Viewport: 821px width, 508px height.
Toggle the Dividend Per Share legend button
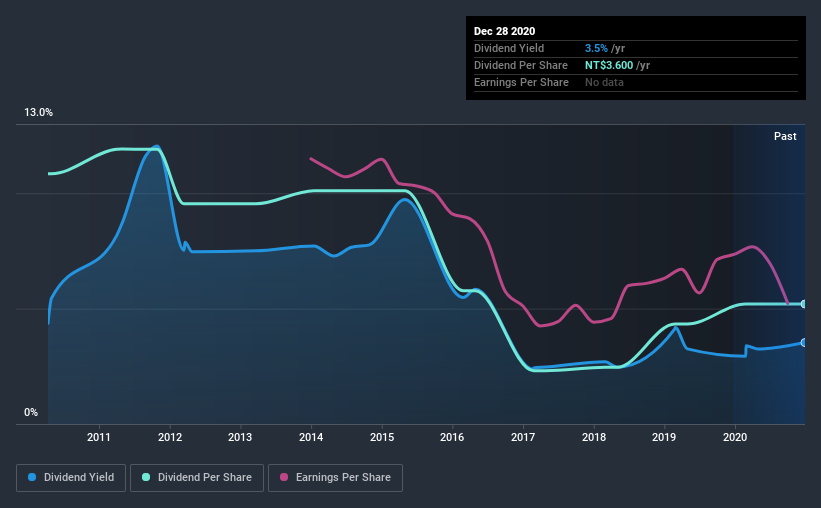(197, 478)
